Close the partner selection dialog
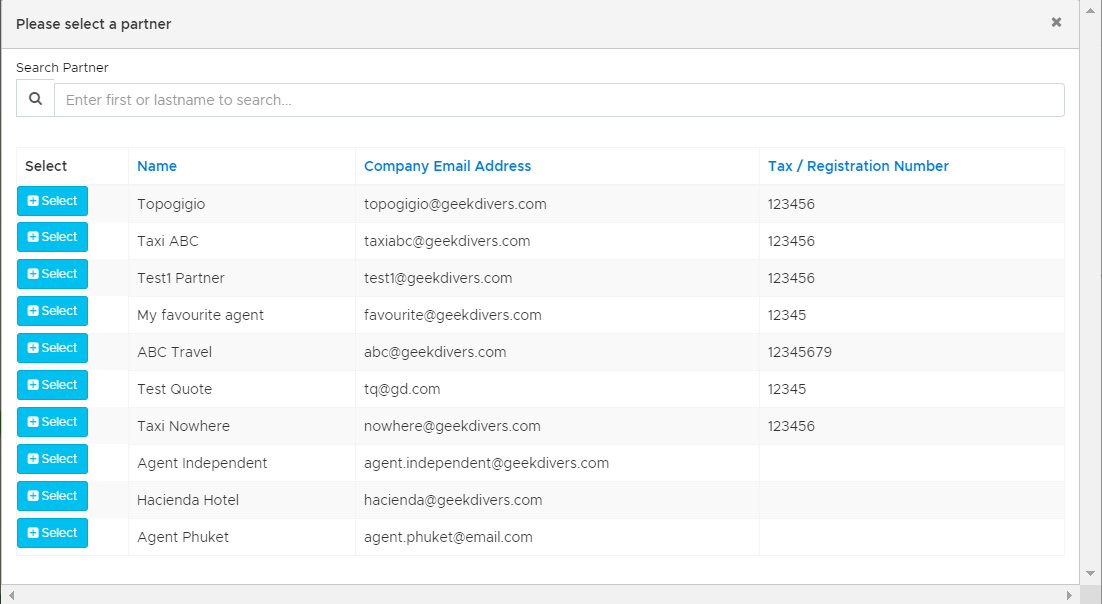This screenshot has width=1102, height=604. tap(1056, 23)
